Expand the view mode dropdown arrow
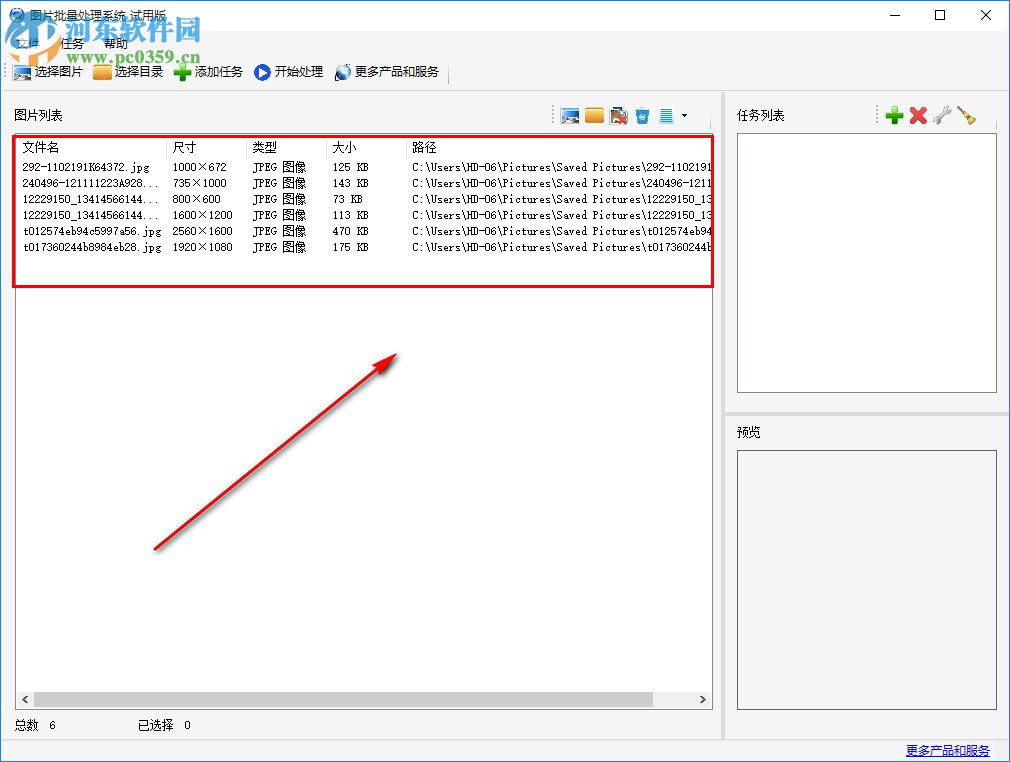 684,116
